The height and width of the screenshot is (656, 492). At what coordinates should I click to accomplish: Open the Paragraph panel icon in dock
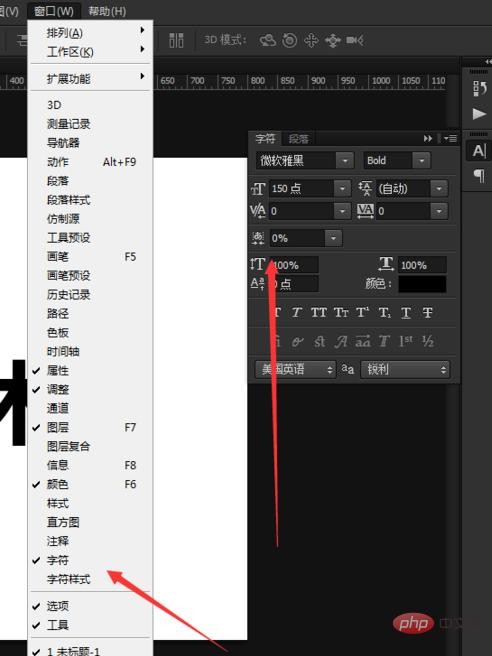coord(479,175)
